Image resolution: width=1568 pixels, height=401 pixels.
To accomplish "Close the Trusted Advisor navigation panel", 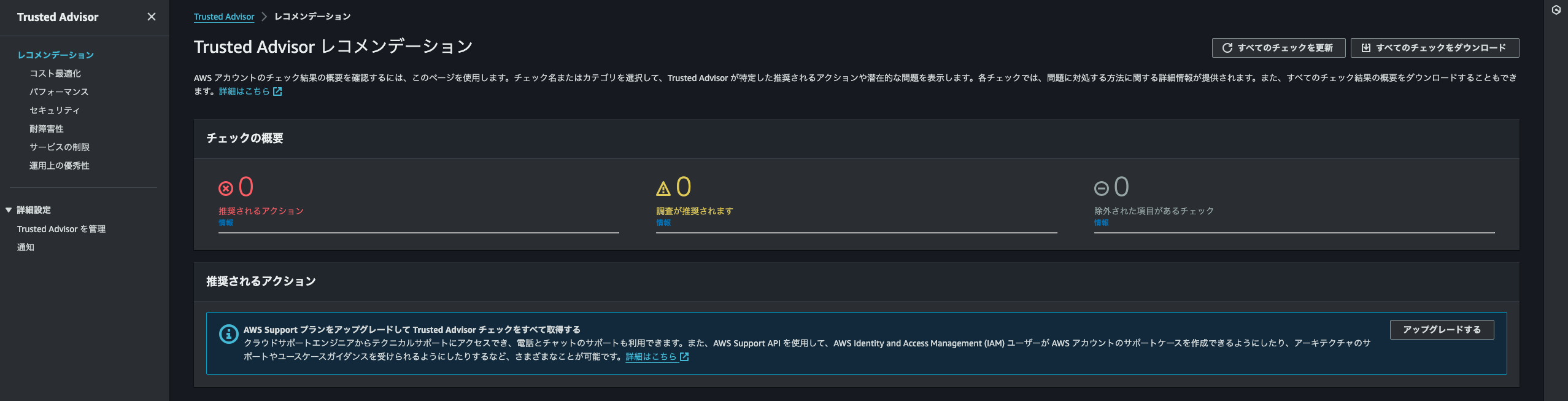I will 152,17.
